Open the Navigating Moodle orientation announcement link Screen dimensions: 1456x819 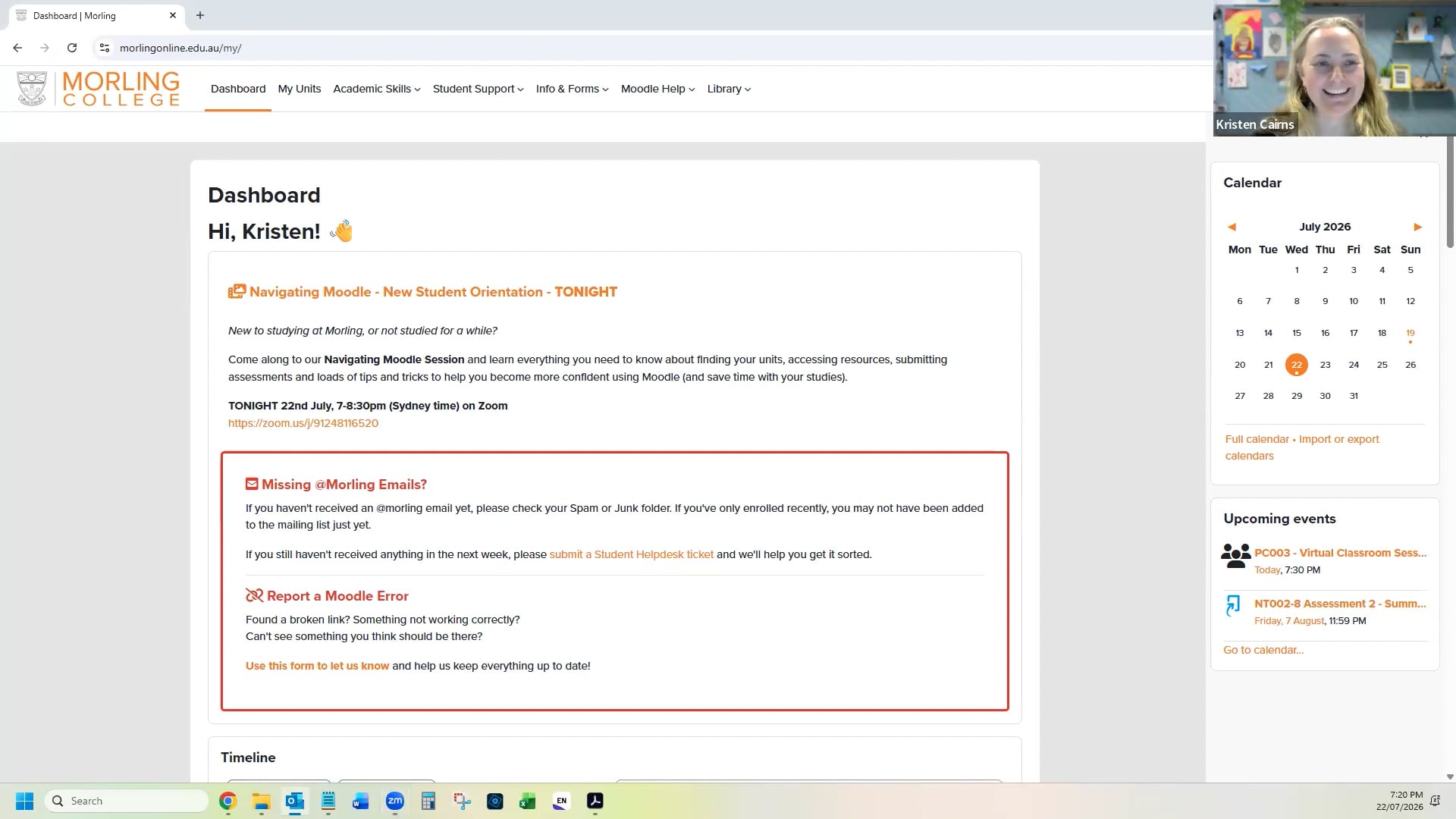point(433,292)
